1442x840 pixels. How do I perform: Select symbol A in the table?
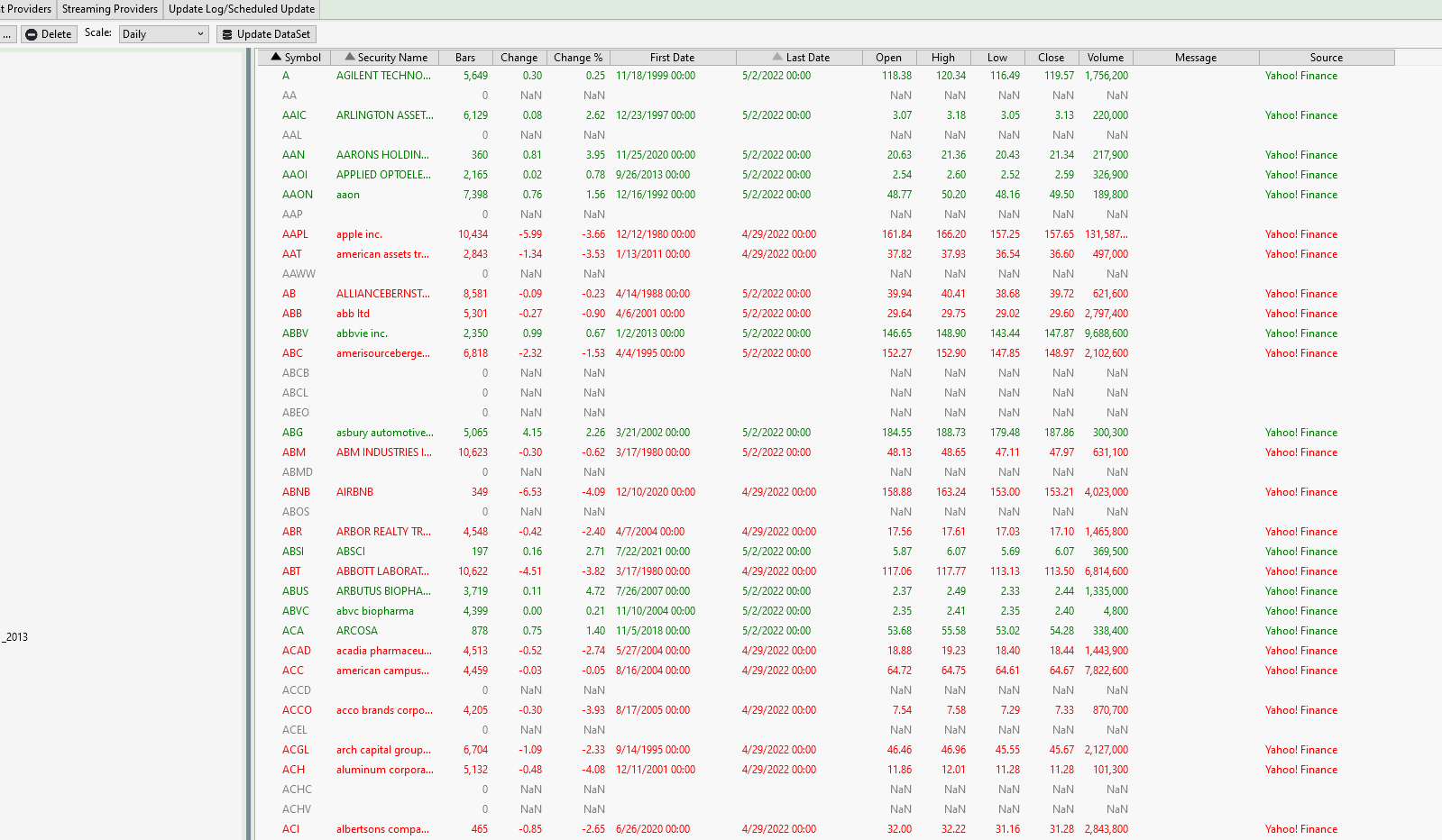[286, 76]
